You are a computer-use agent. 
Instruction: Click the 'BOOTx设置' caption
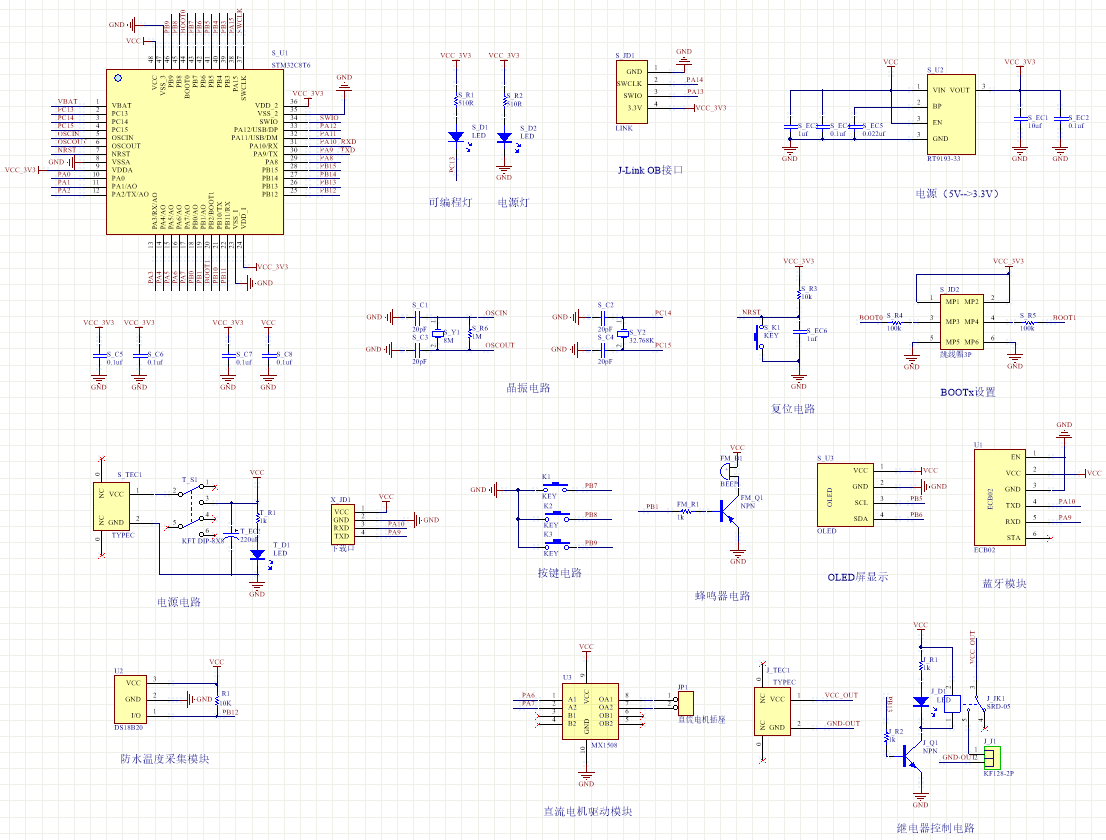[x=968, y=392]
